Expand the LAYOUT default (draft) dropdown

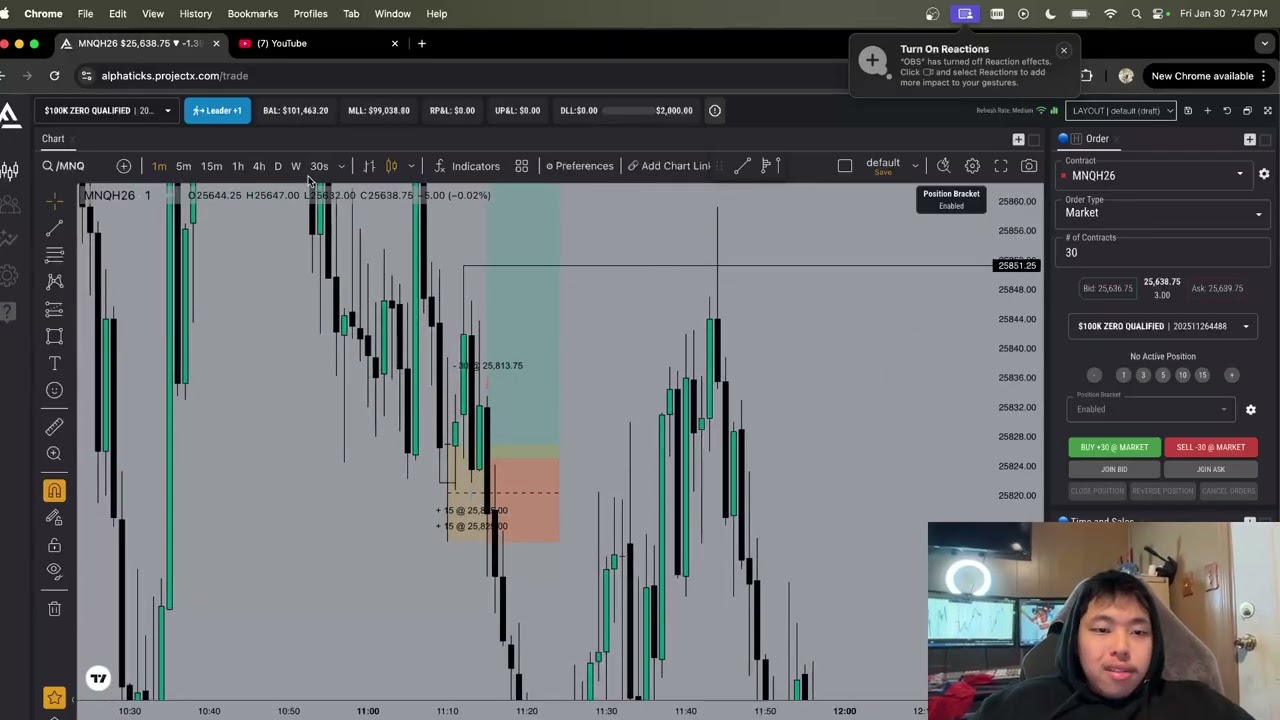point(1120,111)
